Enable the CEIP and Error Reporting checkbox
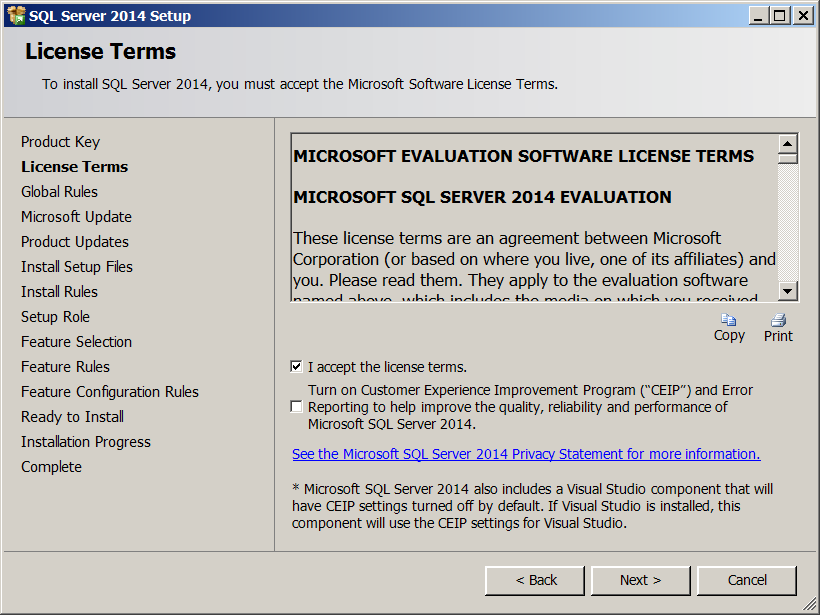Screen dimensions: 820x615 (296, 407)
